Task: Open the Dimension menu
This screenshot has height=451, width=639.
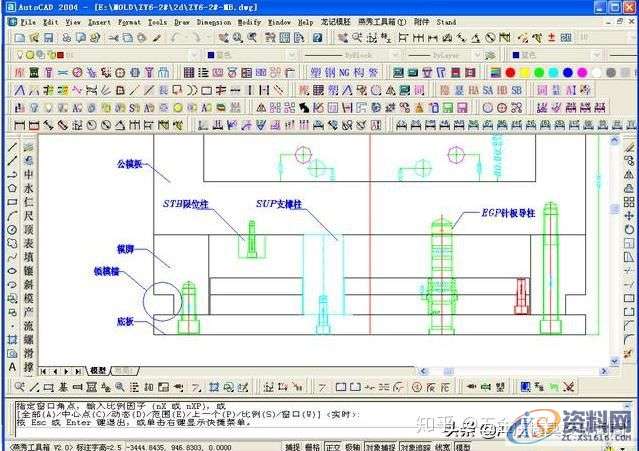Action: pos(214,21)
